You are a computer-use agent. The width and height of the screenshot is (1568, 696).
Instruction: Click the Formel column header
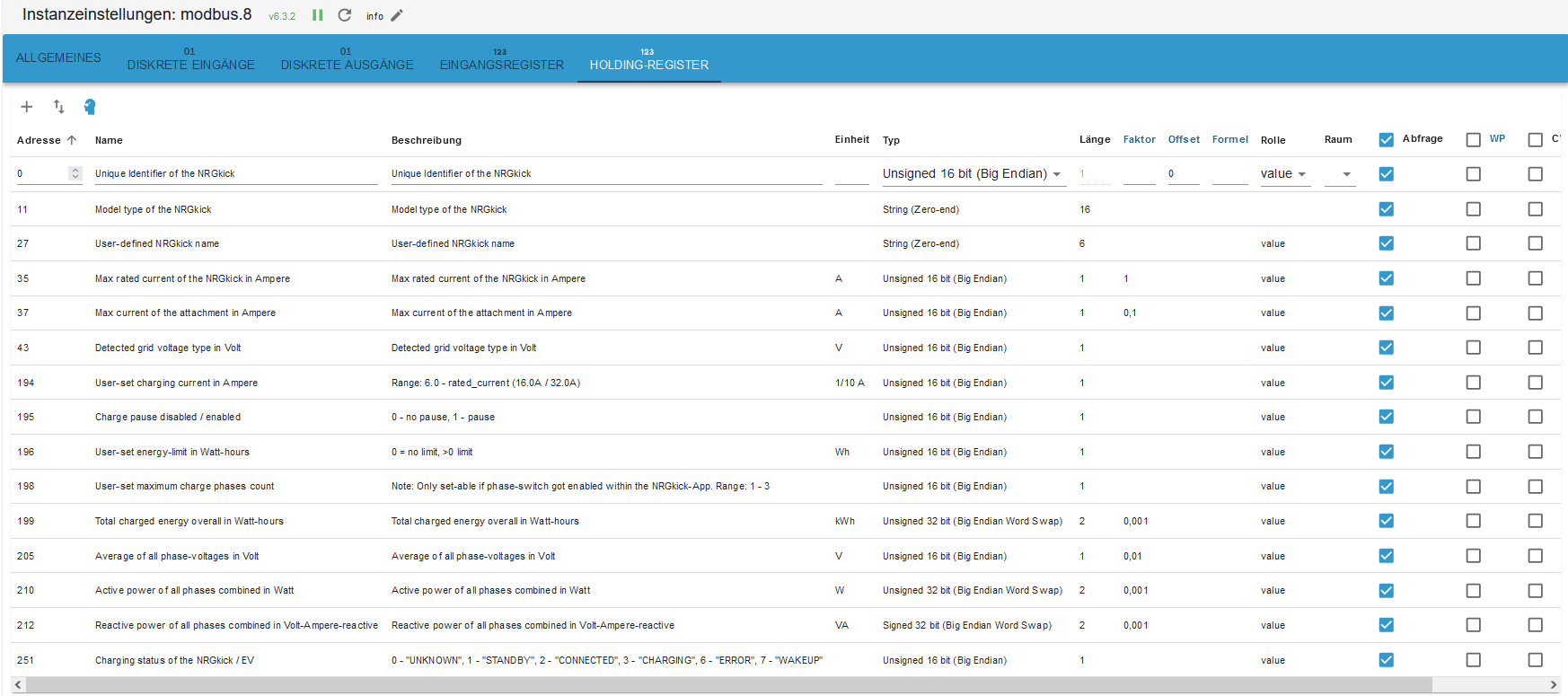[1230, 139]
